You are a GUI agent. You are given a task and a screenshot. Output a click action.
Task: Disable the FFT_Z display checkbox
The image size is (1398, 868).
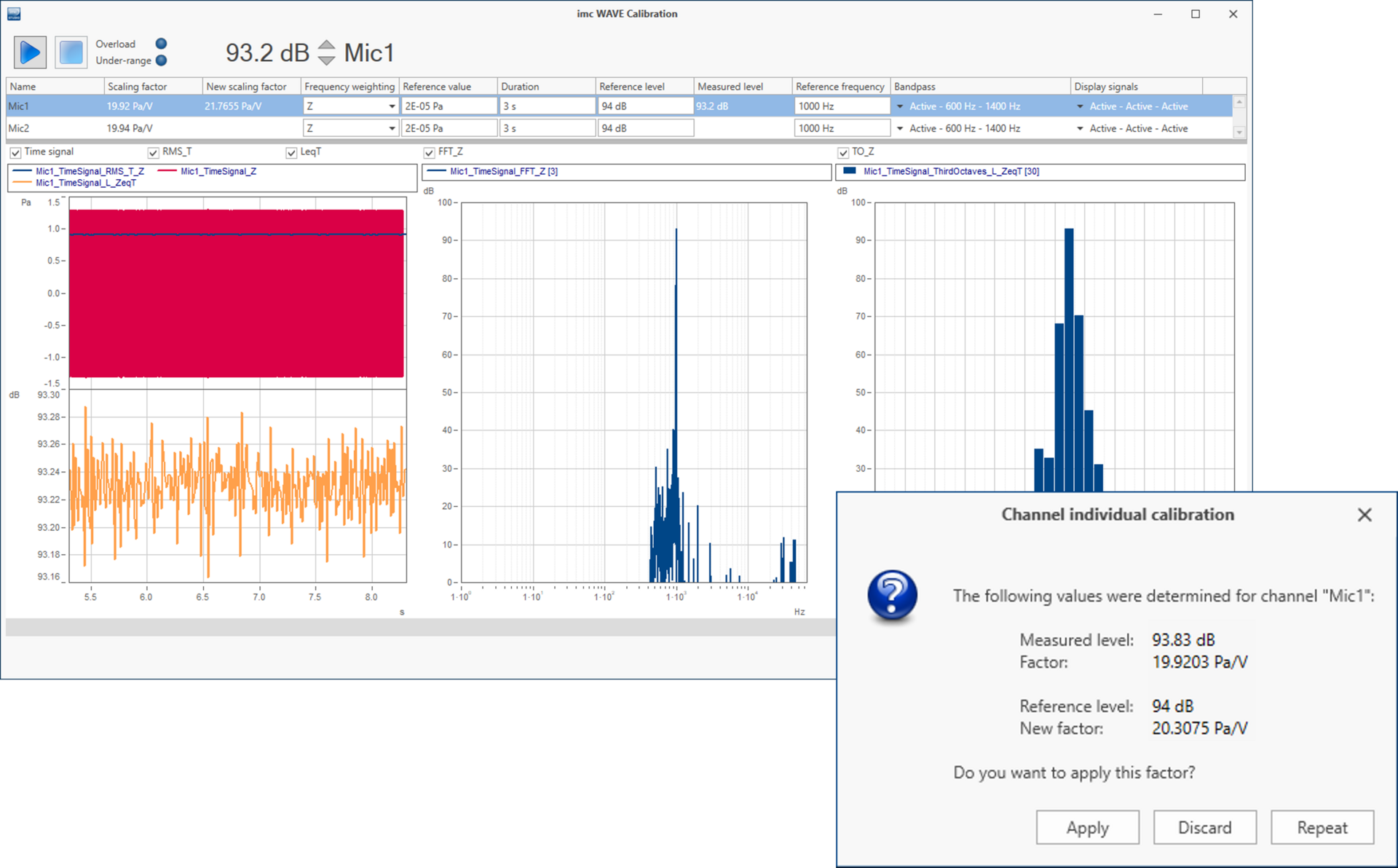[429, 153]
